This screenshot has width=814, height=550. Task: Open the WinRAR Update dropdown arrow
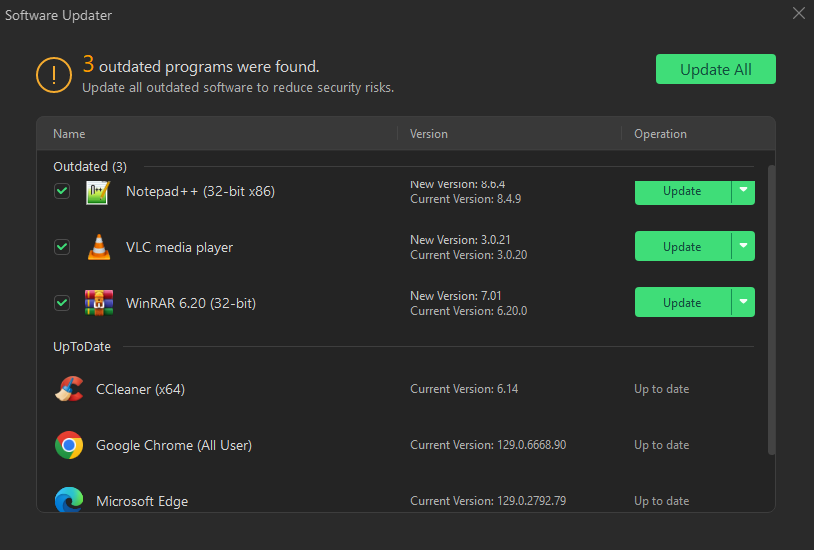coord(743,302)
